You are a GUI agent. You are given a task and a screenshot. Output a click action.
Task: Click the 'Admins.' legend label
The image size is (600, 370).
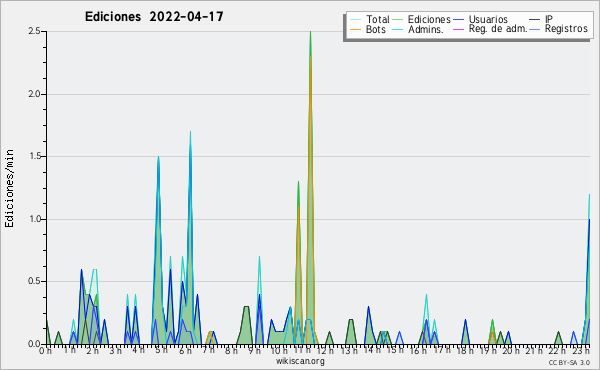coord(426,29)
